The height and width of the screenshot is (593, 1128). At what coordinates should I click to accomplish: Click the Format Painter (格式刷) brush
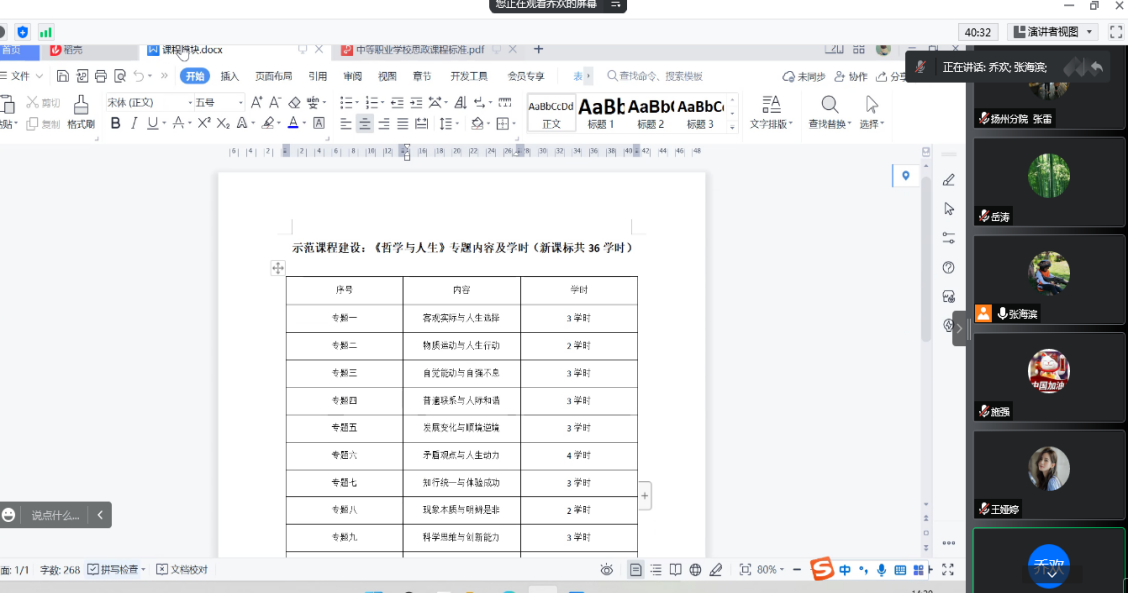[x=80, y=112]
